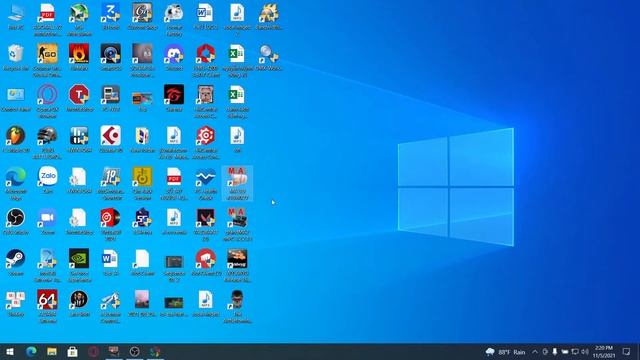The image size is (640, 360).
Task: Show hidden system tray icons
Action: pyautogui.click(x=535, y=351)
